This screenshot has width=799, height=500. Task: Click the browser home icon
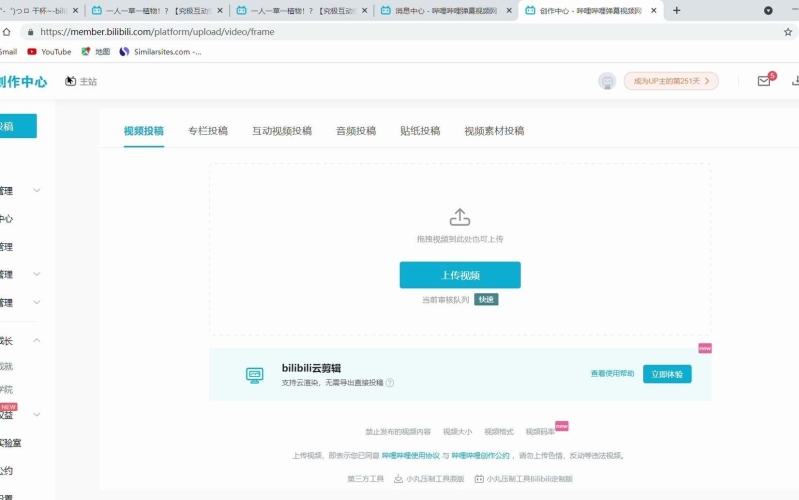pos(6,32)
